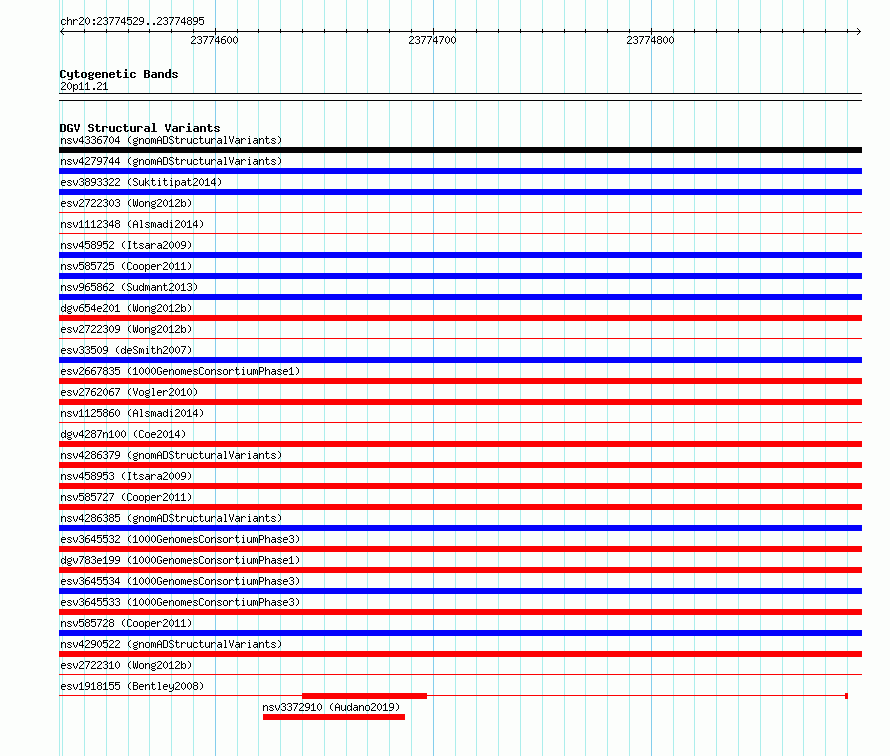The image size is (890, 756).
Task: Click the blue bar under esv33509
Action: [x=460, y=360]
